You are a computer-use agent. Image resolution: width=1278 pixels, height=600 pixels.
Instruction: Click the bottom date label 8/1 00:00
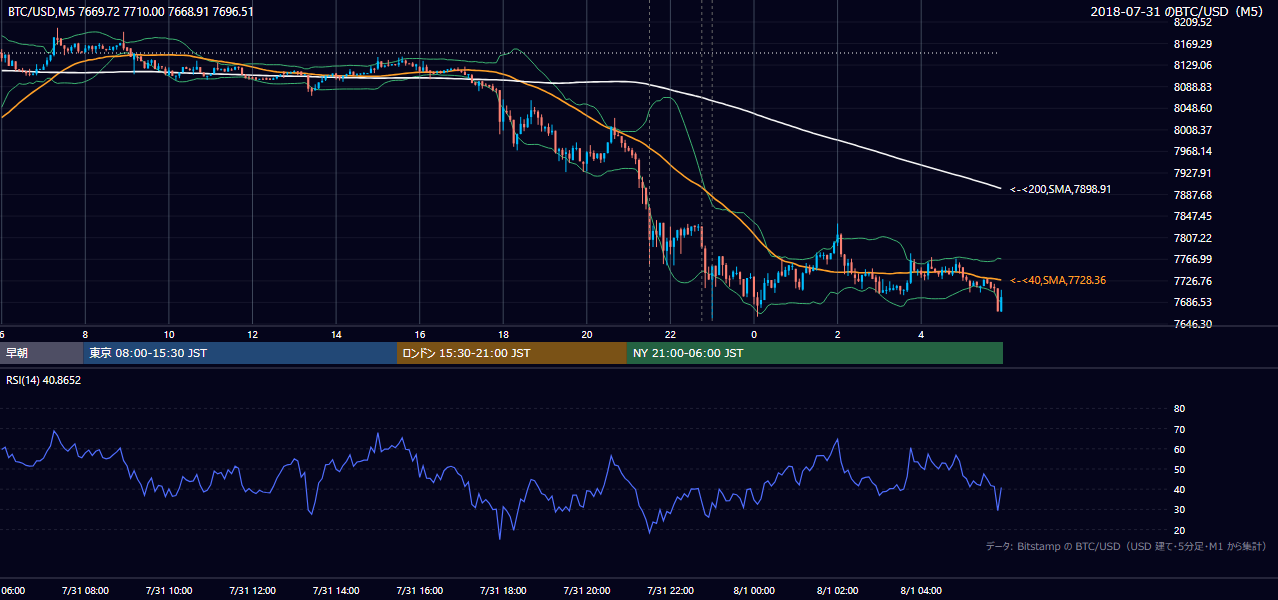[754, 591]
